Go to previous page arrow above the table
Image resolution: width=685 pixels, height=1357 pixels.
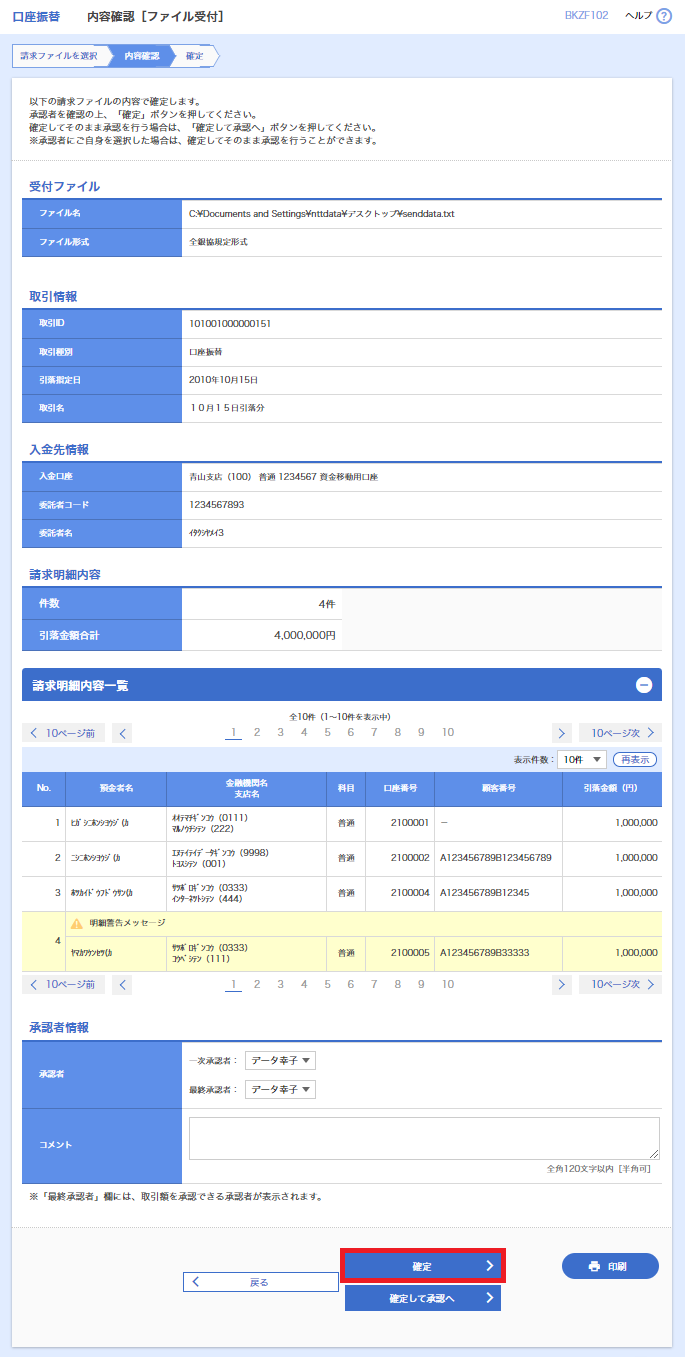(x=122, y=733)
